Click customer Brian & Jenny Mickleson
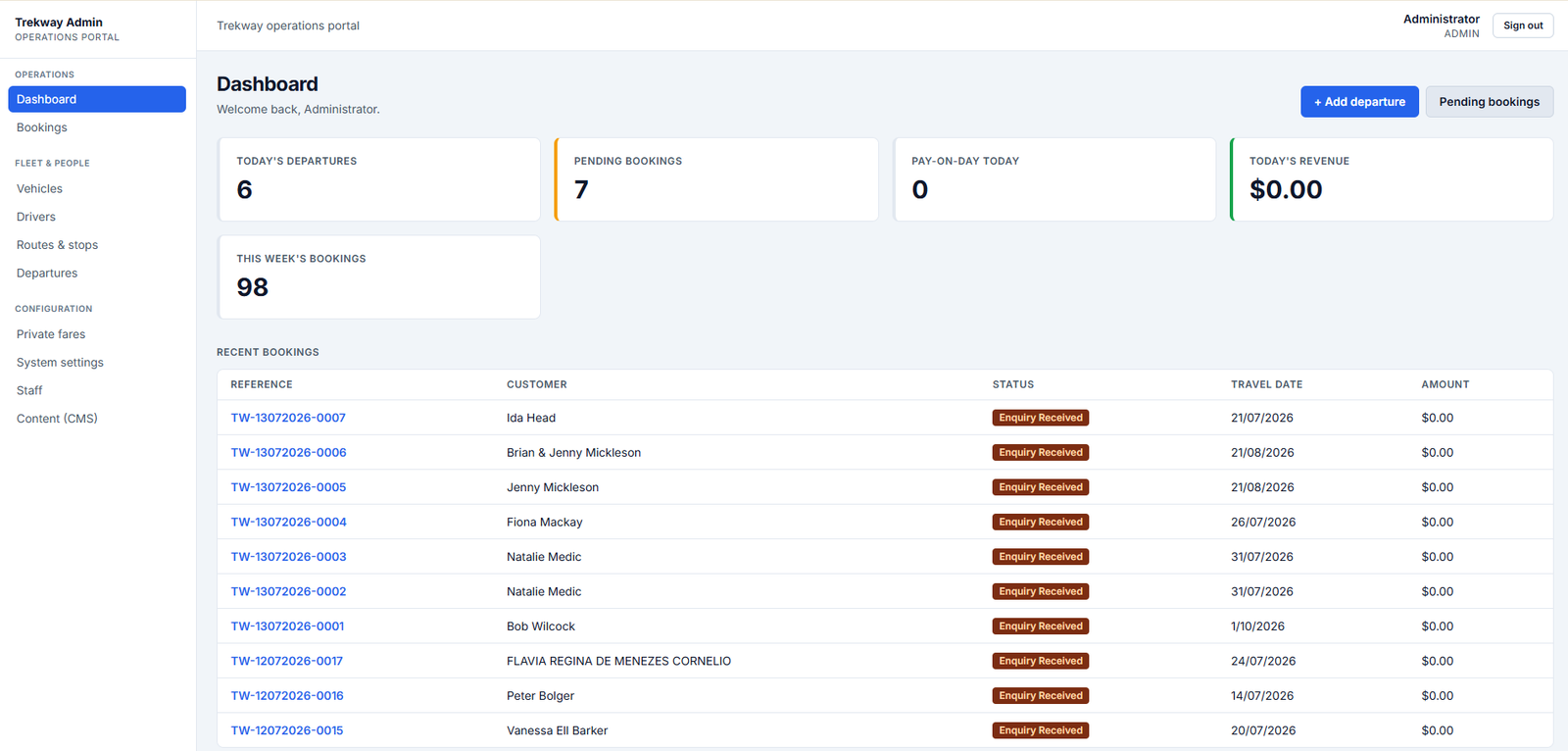The image size is (1568, 751). 573,453
